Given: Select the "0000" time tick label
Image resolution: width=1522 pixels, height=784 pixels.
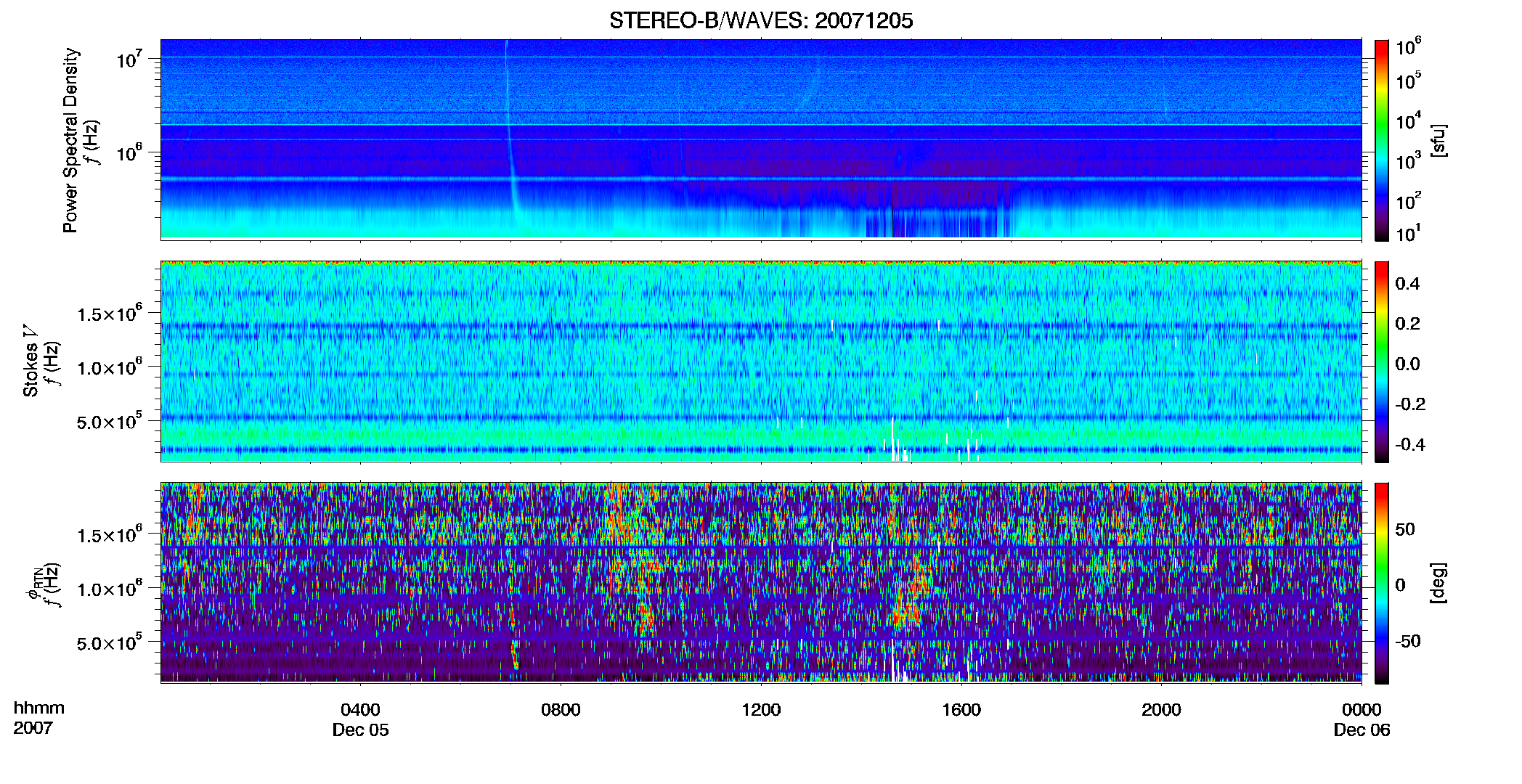Looking at the screenshot, I should (1362, 709).
